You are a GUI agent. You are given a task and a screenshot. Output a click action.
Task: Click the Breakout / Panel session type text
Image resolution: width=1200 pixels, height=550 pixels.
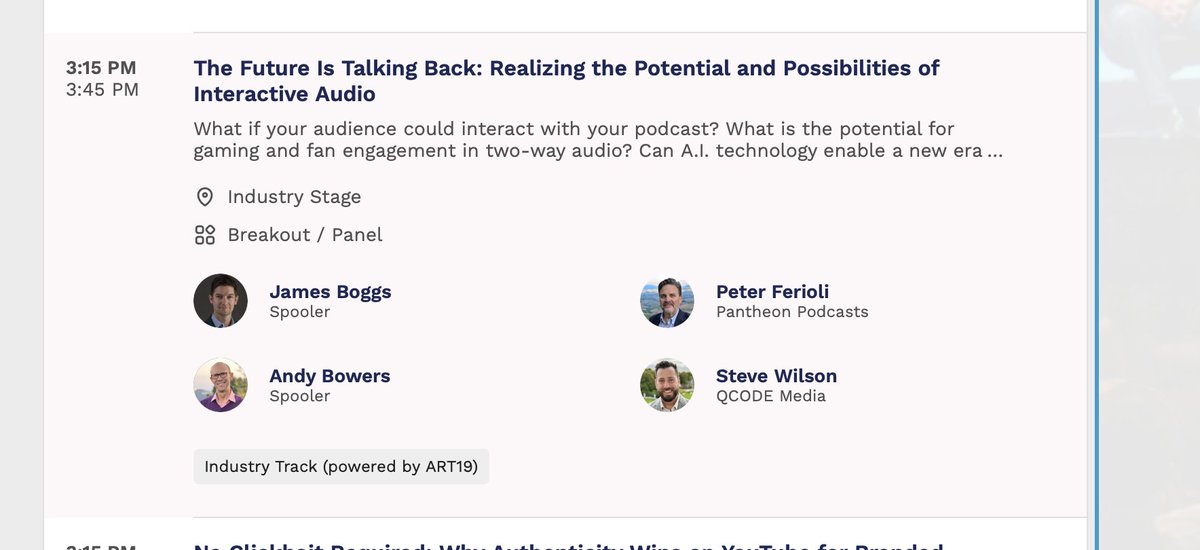(305, 235)
